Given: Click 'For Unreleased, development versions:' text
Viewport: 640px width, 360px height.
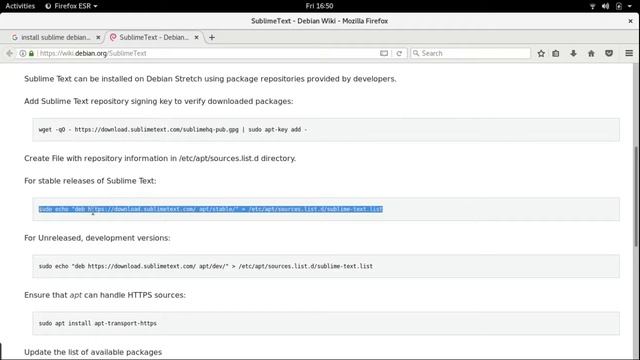Looking at the screenshot, I should 97,238.
